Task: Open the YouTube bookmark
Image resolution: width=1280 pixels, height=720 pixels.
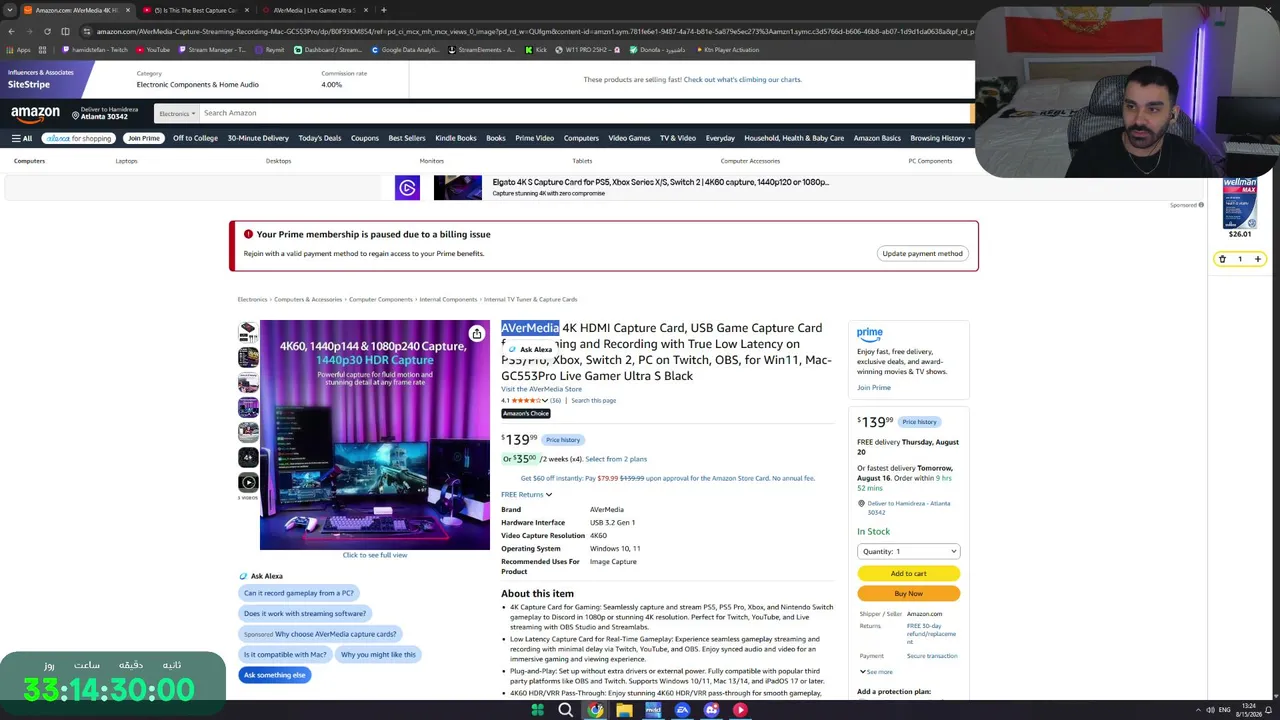Action: [x=153, y=50]
